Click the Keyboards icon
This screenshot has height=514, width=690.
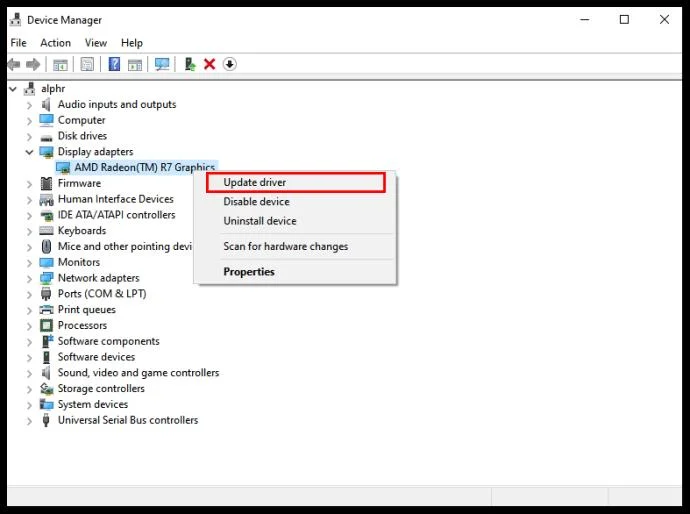tap(46, 231)
